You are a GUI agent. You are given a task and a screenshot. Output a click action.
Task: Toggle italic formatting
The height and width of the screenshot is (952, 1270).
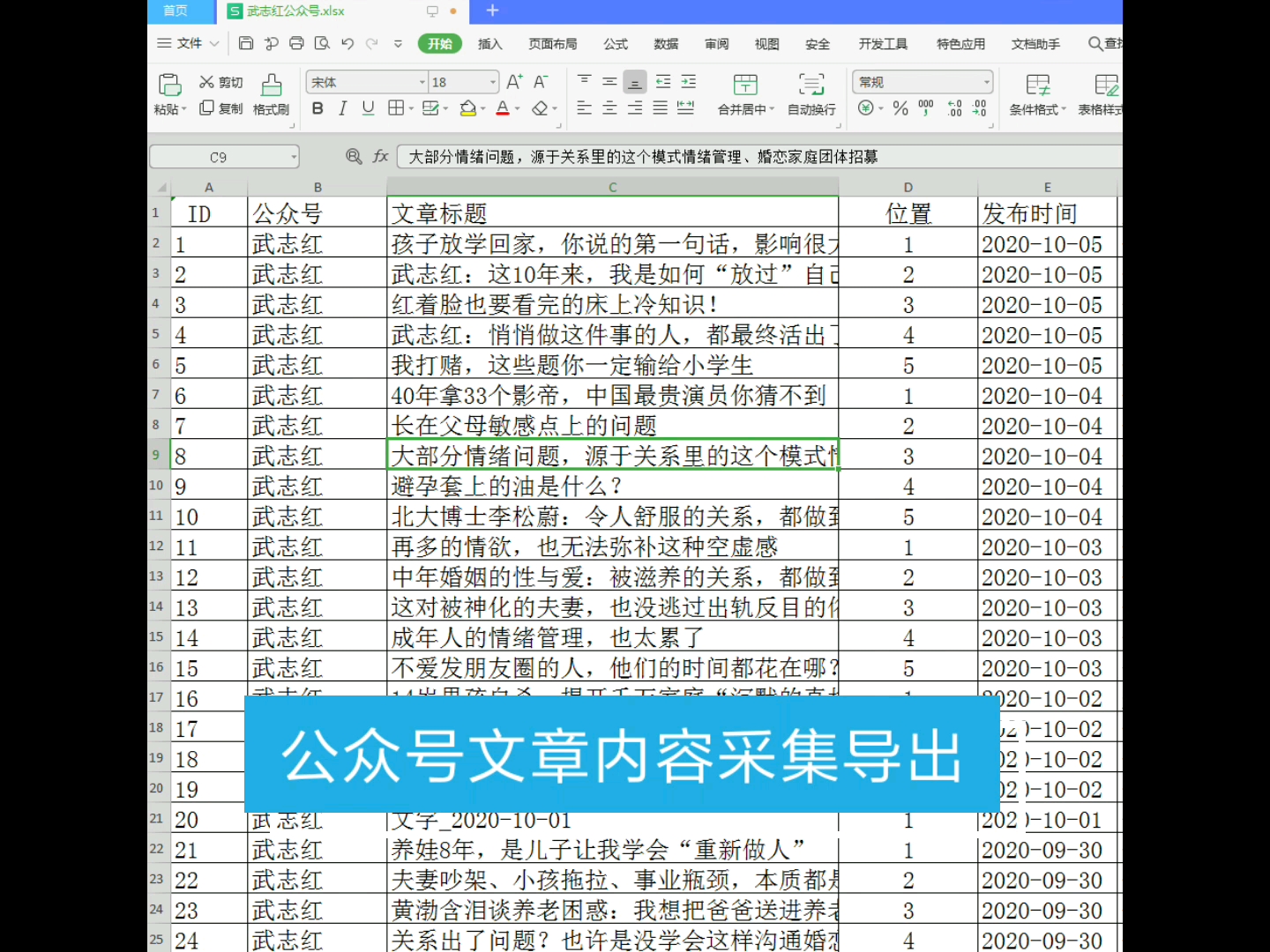coord(342,108)
